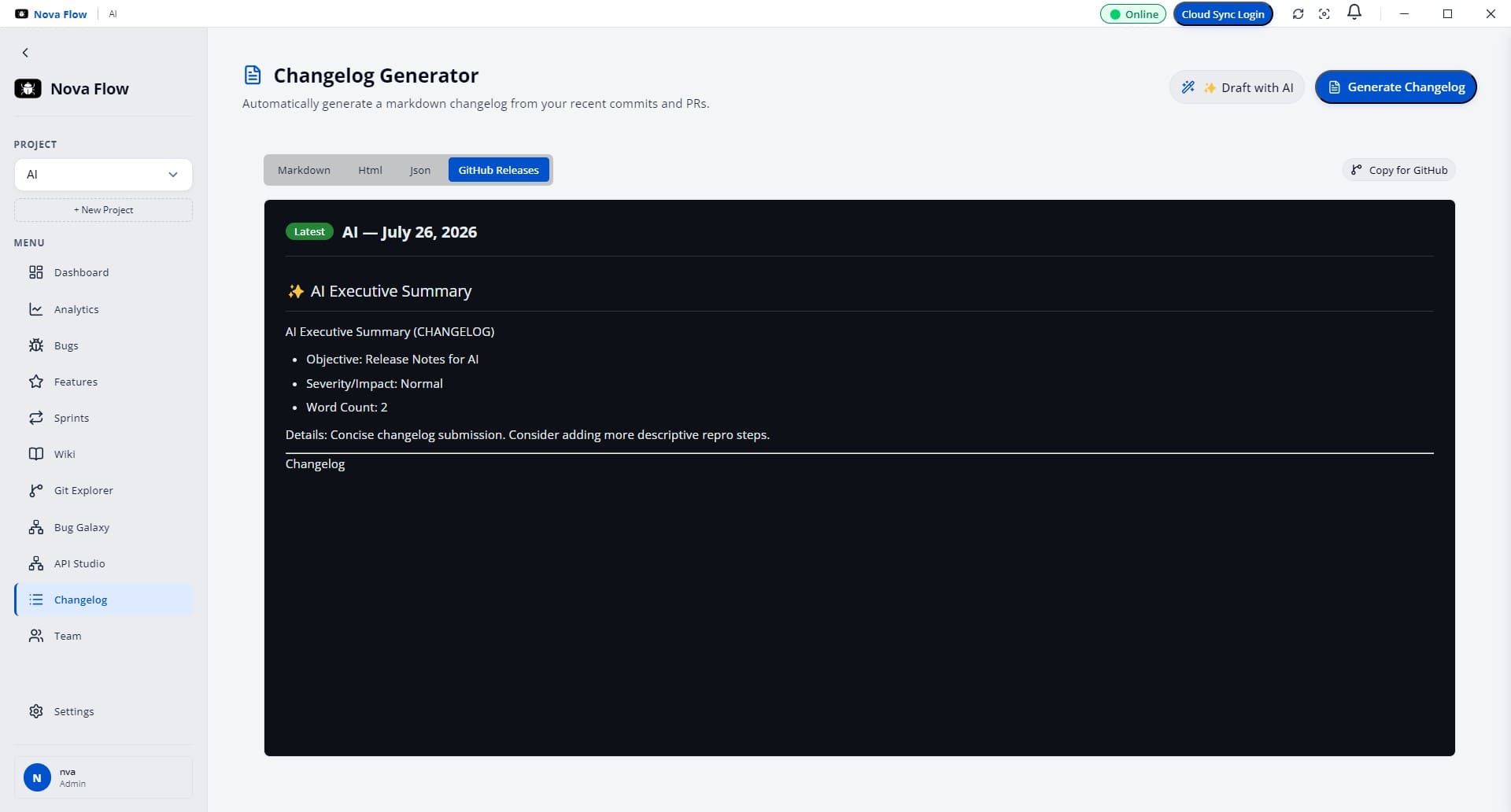
Task: Click Copy for GitHub button
Action: tap(1398, 170)
